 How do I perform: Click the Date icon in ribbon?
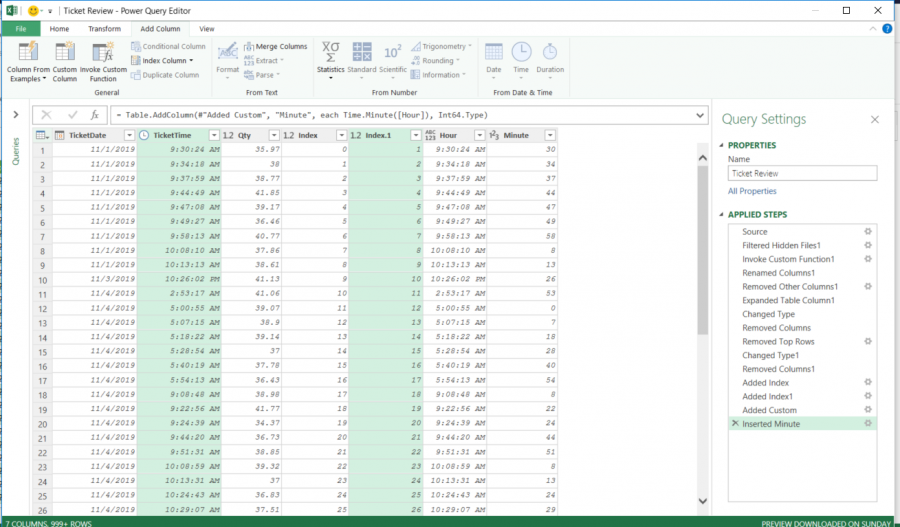[494, 52]
